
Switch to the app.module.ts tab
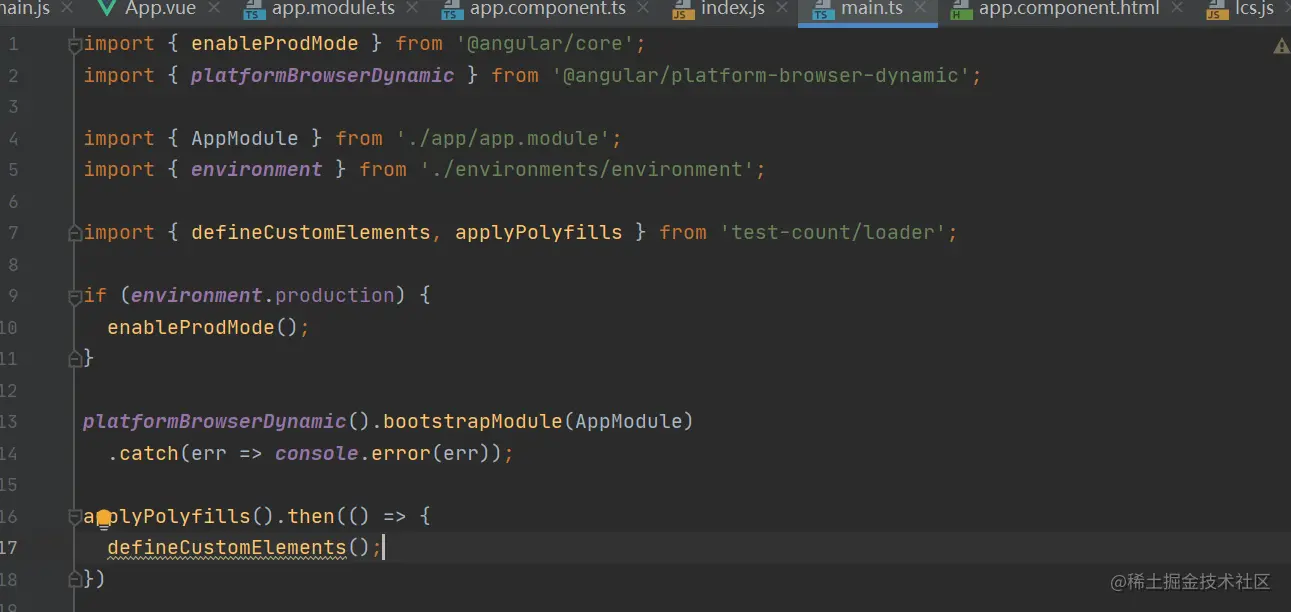333,9
